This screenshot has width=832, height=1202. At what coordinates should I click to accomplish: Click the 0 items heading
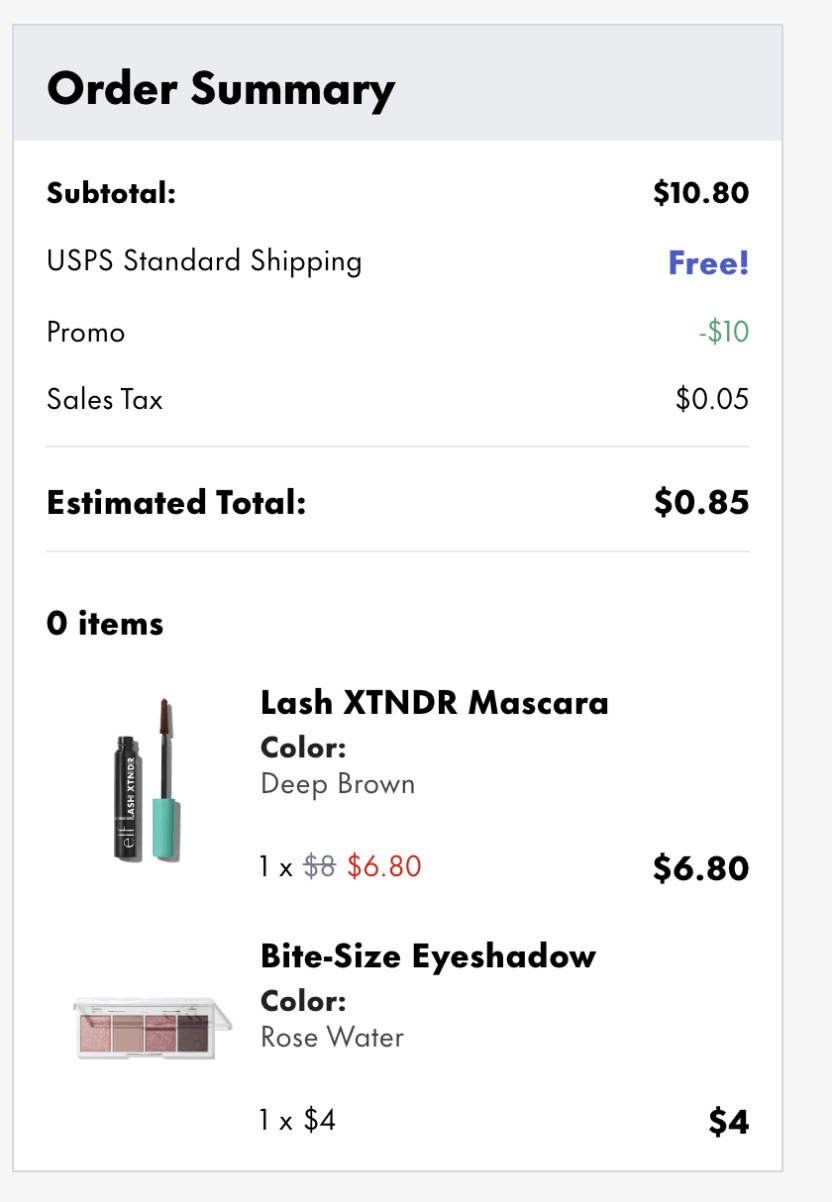click(105, 624)
